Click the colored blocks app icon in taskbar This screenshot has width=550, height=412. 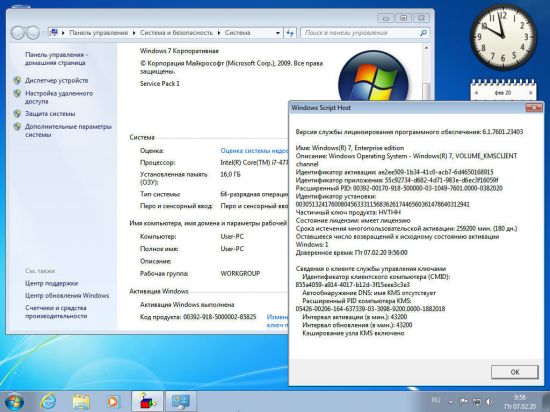148,402
